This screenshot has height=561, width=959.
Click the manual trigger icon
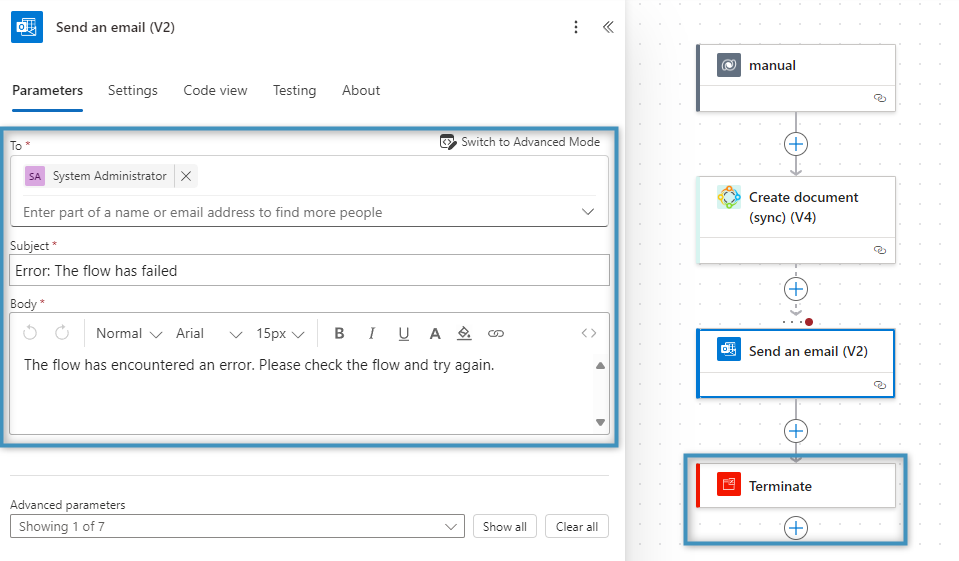[x=729, y=65]
